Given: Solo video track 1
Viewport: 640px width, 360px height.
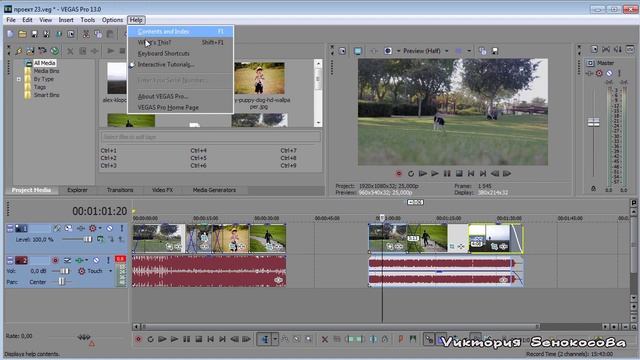Looking at the screenshot, I should [x=121, y=228].
